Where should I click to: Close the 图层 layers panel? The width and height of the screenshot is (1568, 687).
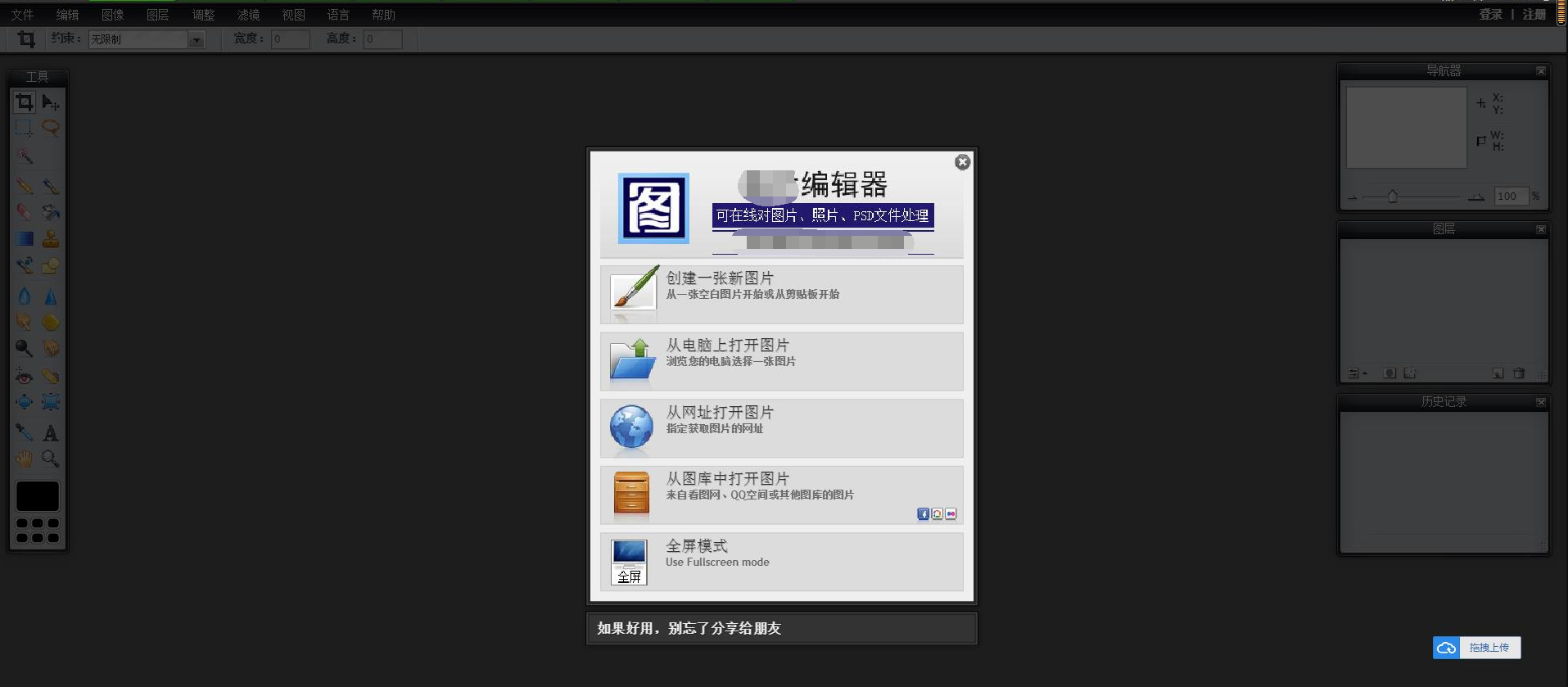(1541, 229)
